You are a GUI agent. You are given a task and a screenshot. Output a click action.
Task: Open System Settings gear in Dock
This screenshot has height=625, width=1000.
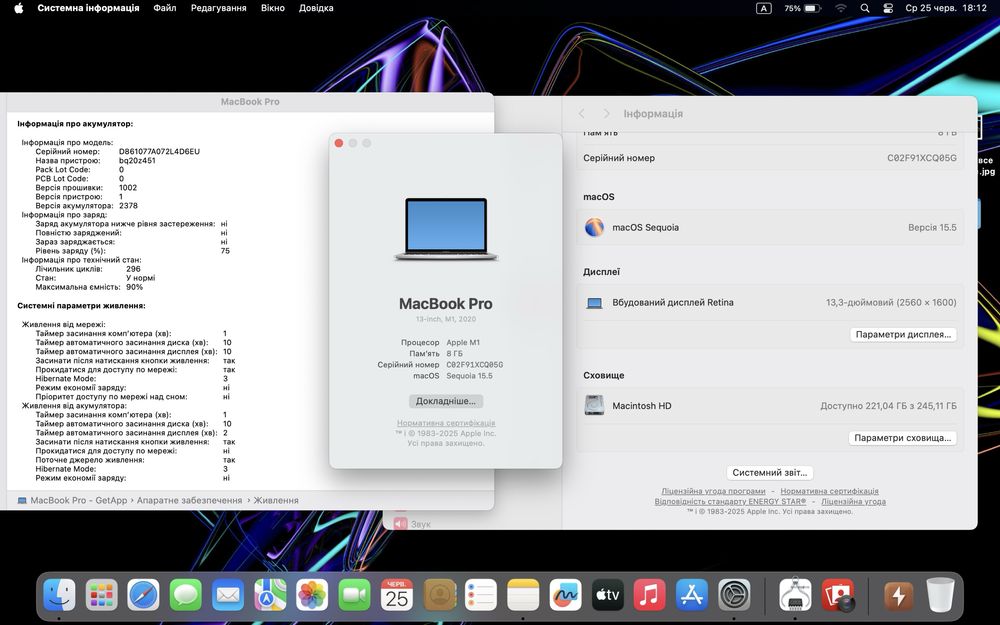tap(734, 596)
